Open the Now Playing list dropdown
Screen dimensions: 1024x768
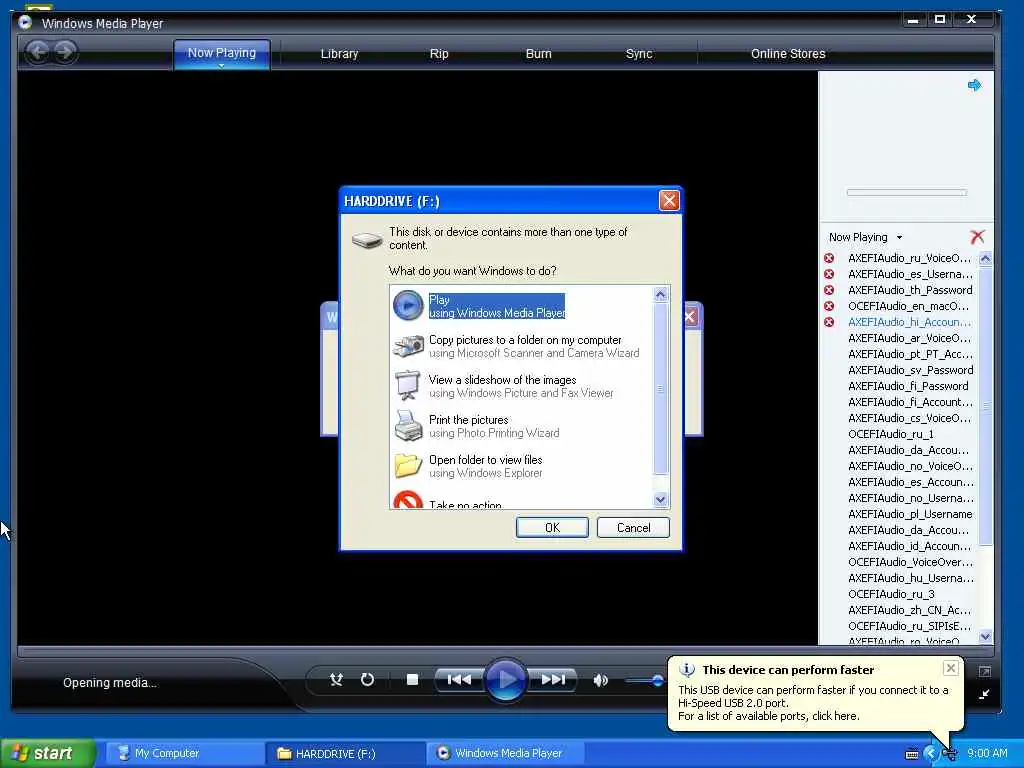click(x=899, y=237)
